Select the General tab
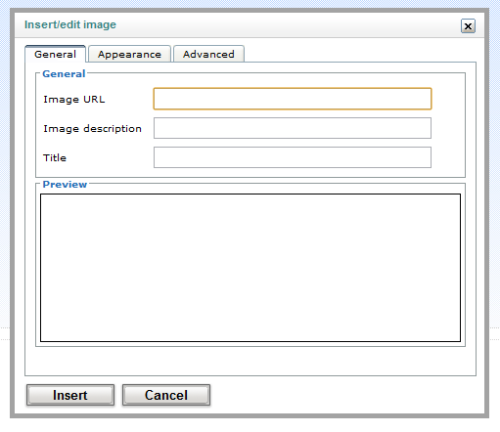This screenshot has height=432, width=500. (x=55, y=54)
